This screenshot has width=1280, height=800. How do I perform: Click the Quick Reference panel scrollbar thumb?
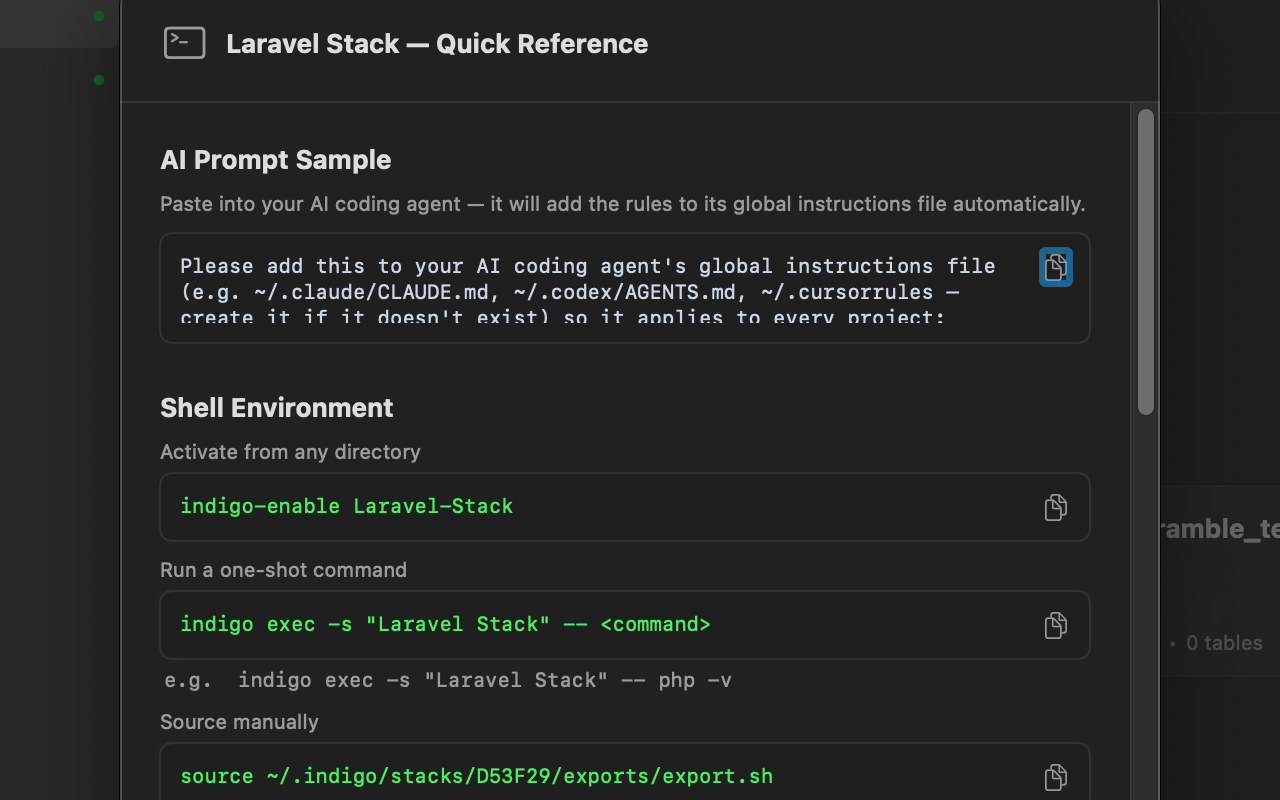pyautogui.click(x=1146, y=262)
